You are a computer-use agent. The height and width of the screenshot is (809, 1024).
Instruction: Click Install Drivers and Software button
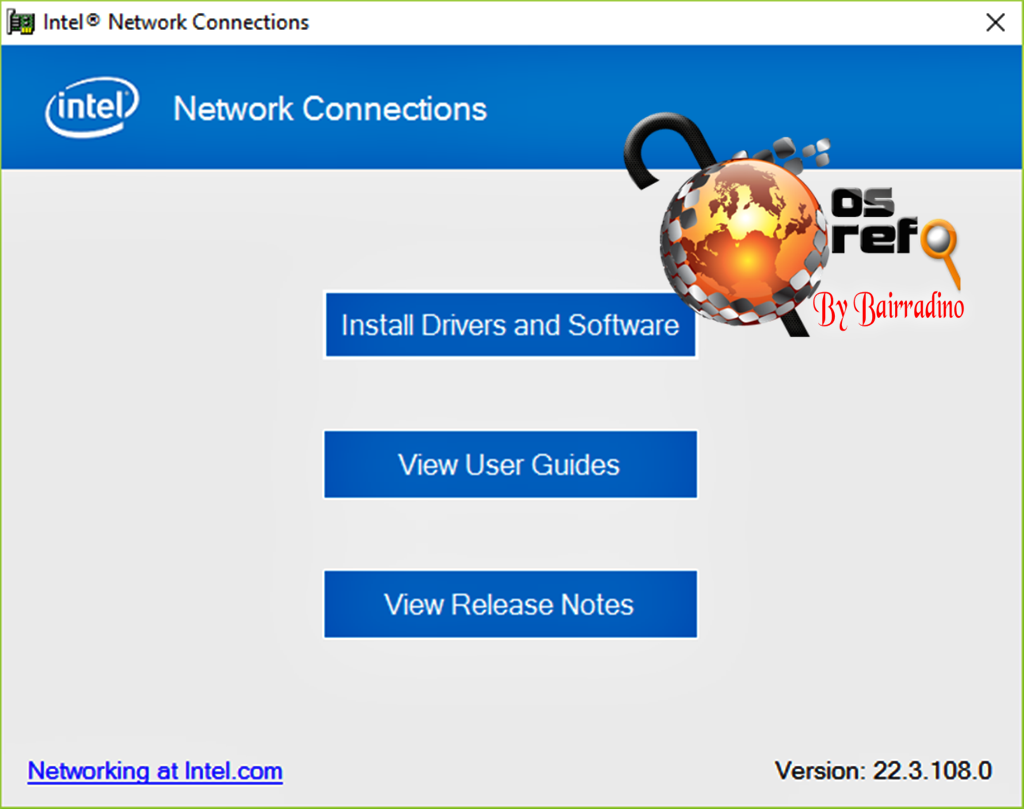pyautogui.click(x=510, y=325)
